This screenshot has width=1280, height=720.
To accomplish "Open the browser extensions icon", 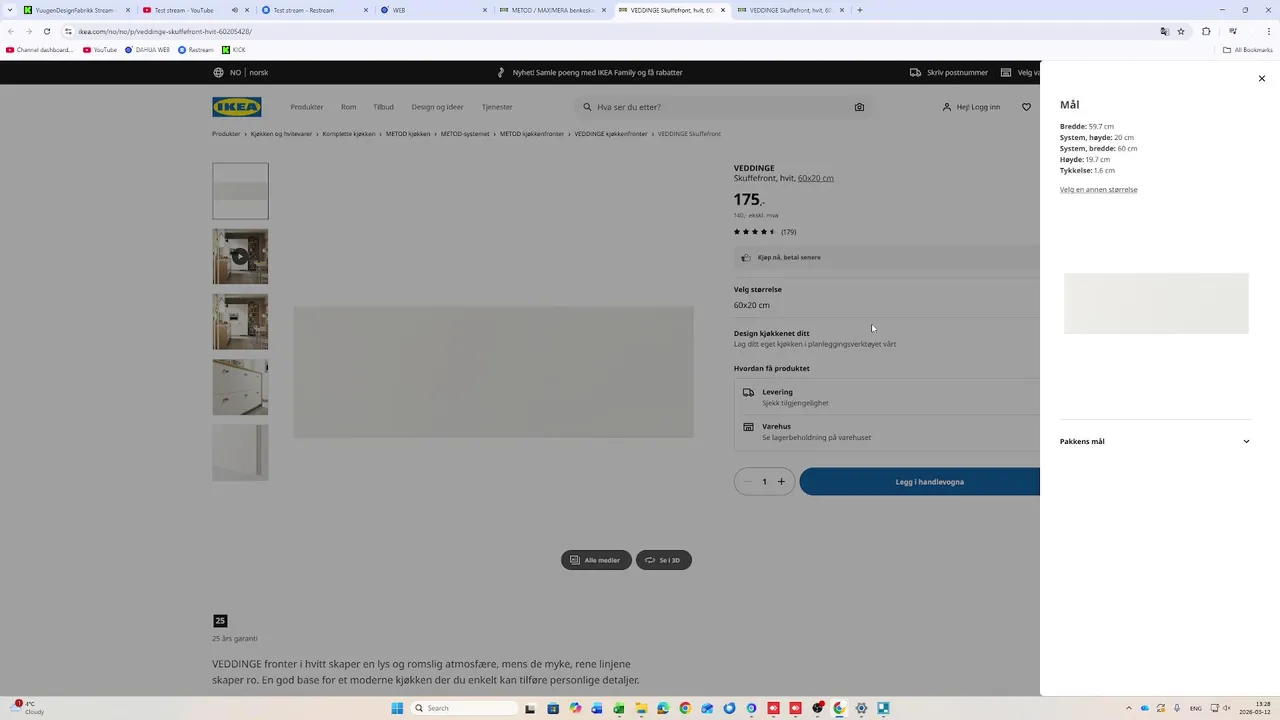I will click(1206, 31).
